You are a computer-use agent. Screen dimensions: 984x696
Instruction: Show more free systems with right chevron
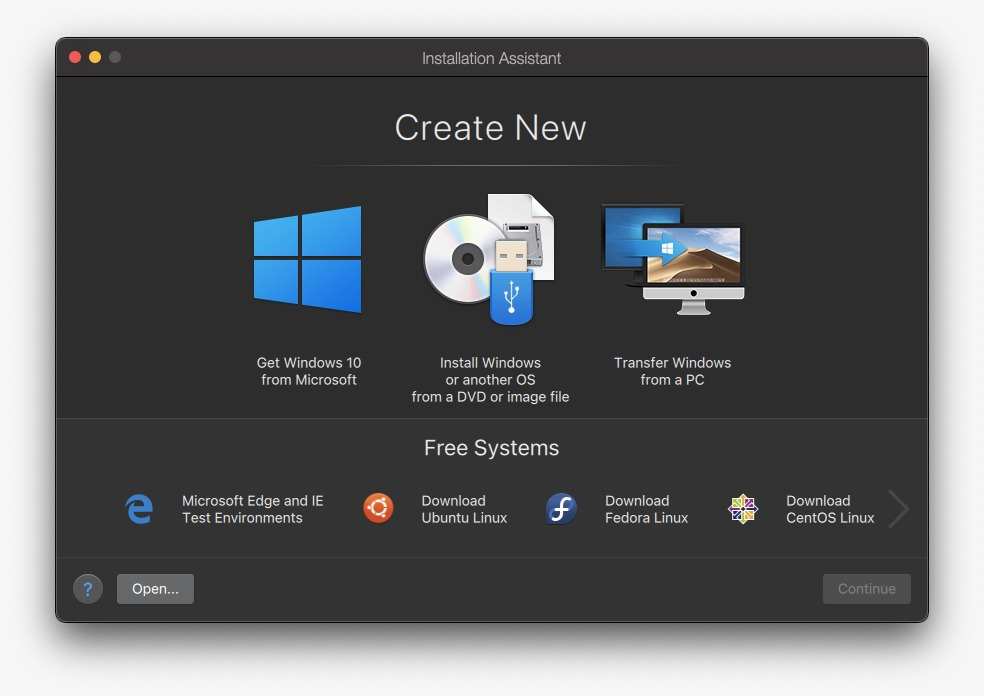899,508
